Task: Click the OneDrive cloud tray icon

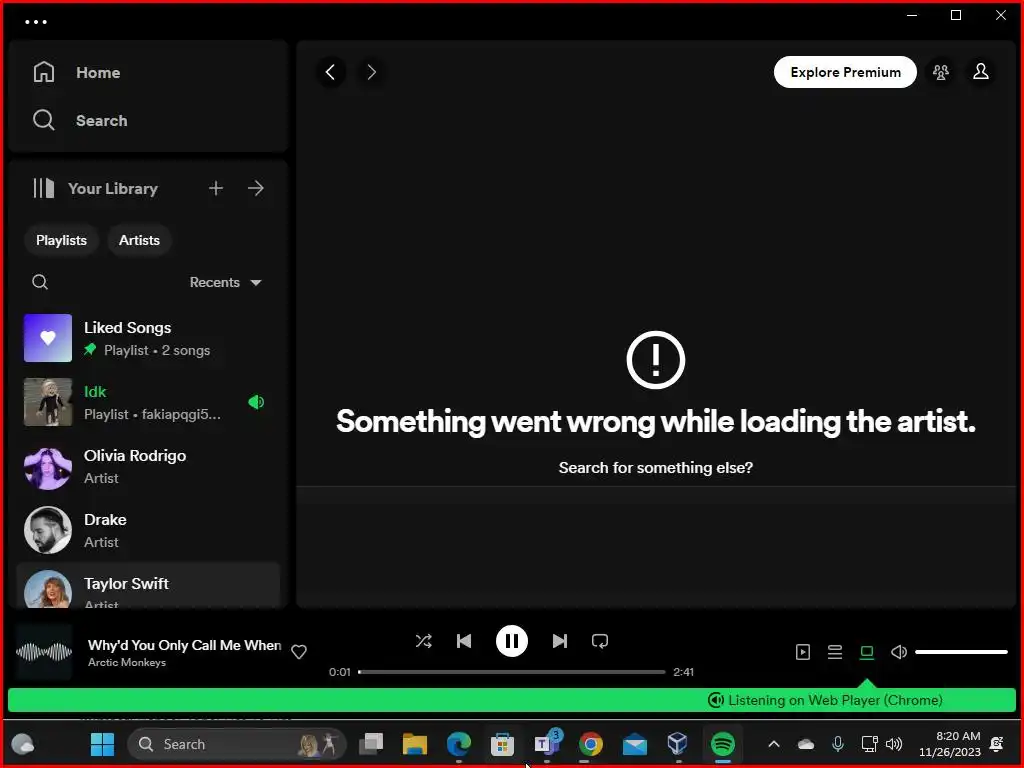Action: [x=806, y=744]
